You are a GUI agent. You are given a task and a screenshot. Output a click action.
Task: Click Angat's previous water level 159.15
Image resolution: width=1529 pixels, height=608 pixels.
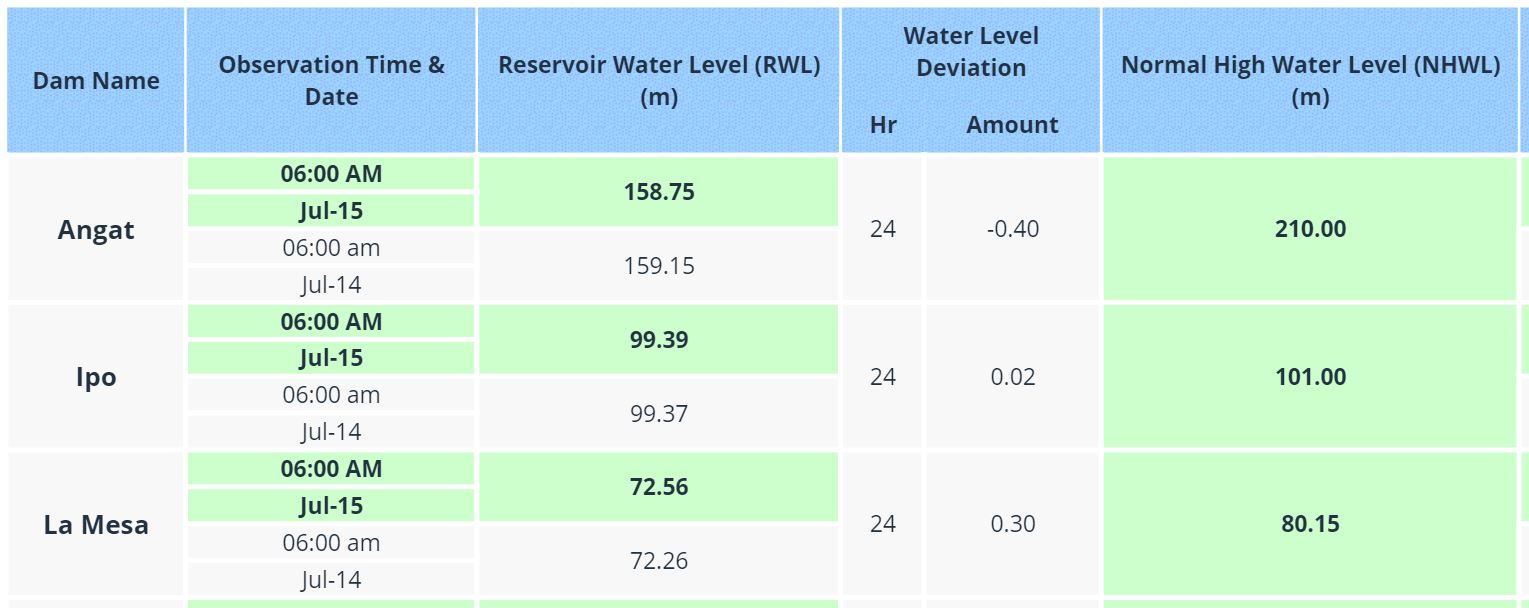click(x=659, y=266)
